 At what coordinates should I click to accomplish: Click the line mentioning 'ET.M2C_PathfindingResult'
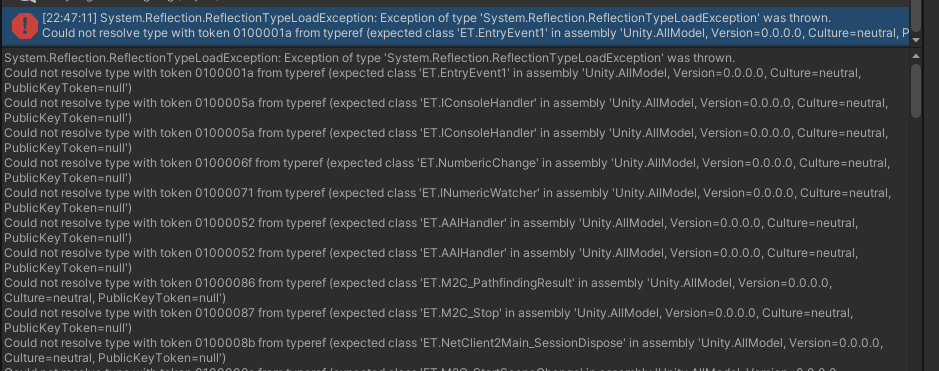418,290
